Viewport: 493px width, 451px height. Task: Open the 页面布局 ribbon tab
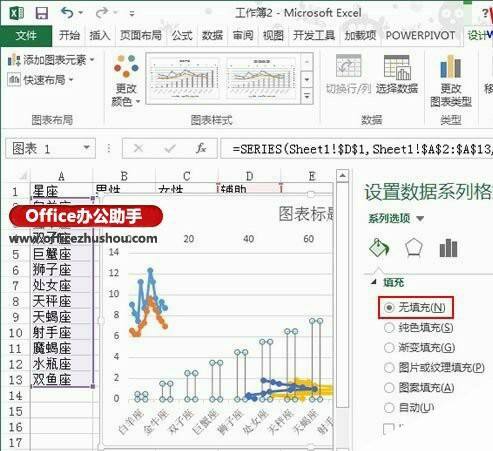[141, 35]
